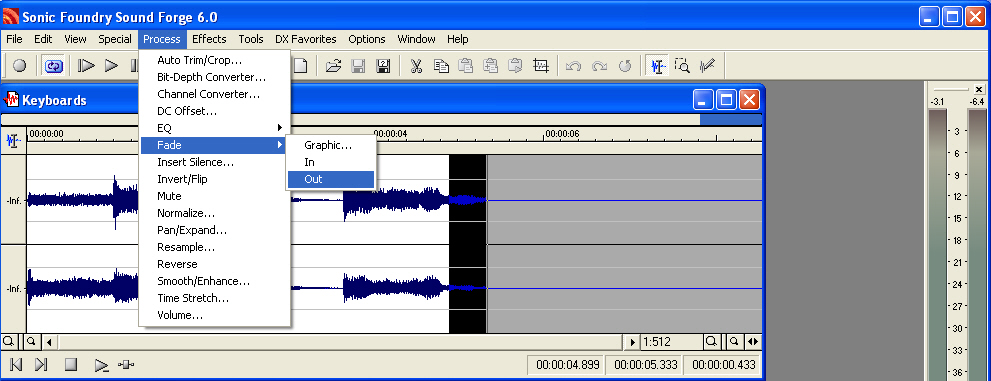
Task: Select the Magnify tool in the toolbar
Action: coord(682,66)
